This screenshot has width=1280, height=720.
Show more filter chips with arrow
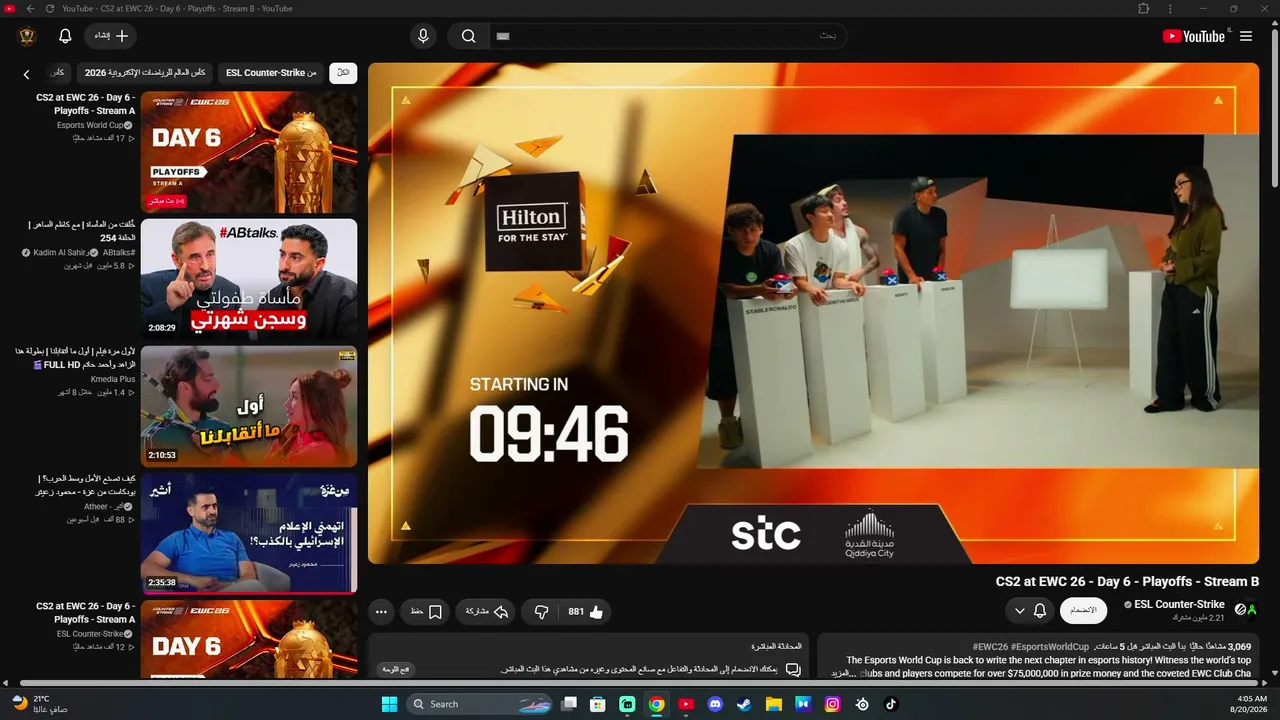pos(26,74)
